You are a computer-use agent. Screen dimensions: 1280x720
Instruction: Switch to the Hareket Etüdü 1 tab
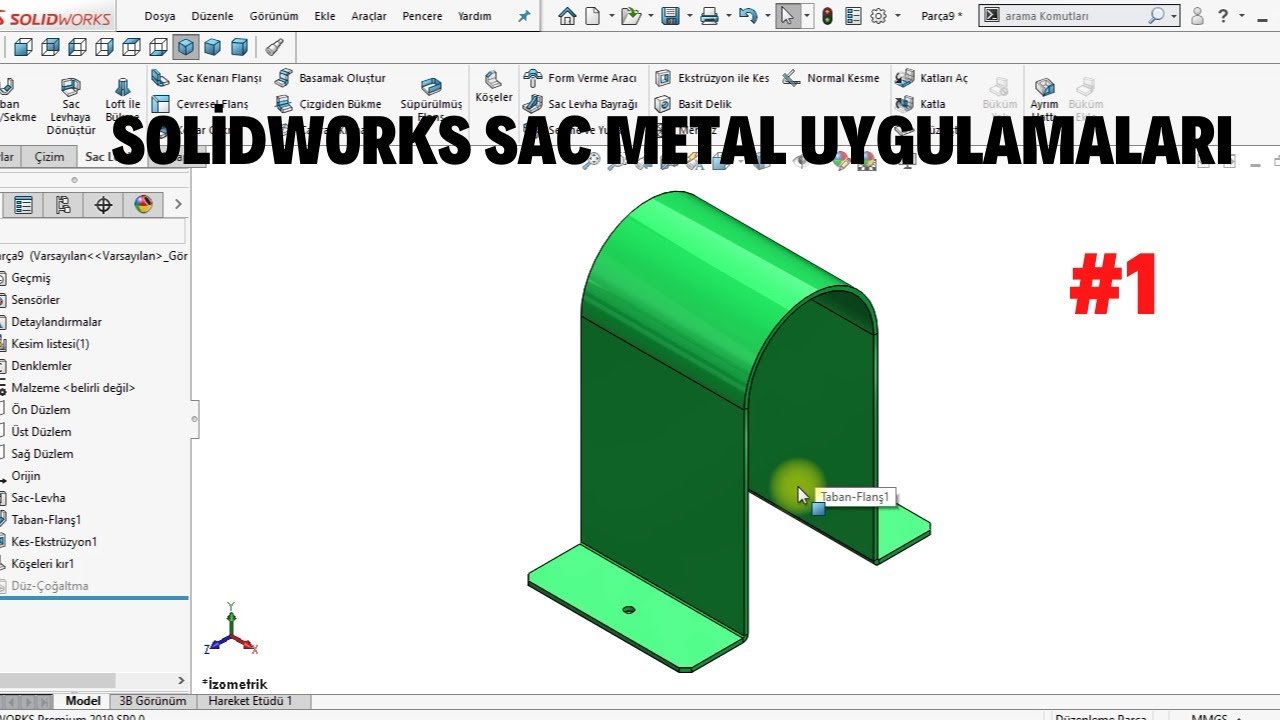(250, 701)
